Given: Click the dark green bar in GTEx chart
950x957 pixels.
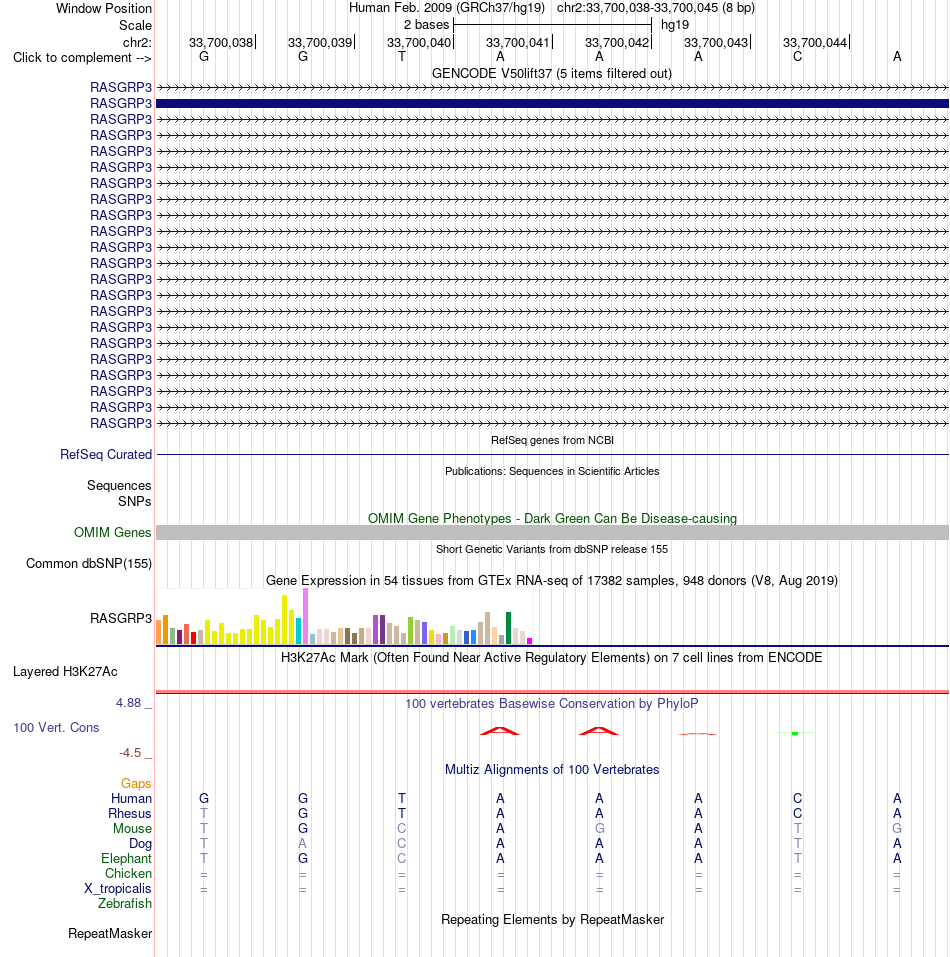Looking at the screenshot, I should point(508,628).
